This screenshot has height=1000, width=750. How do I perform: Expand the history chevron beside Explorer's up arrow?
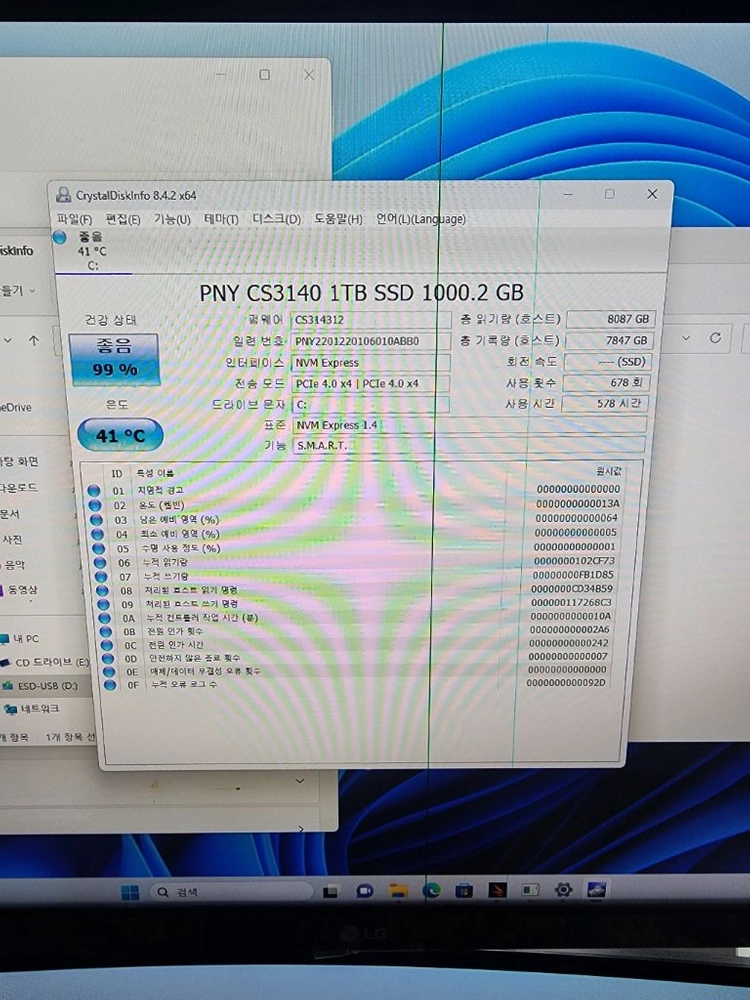point(8,341)
